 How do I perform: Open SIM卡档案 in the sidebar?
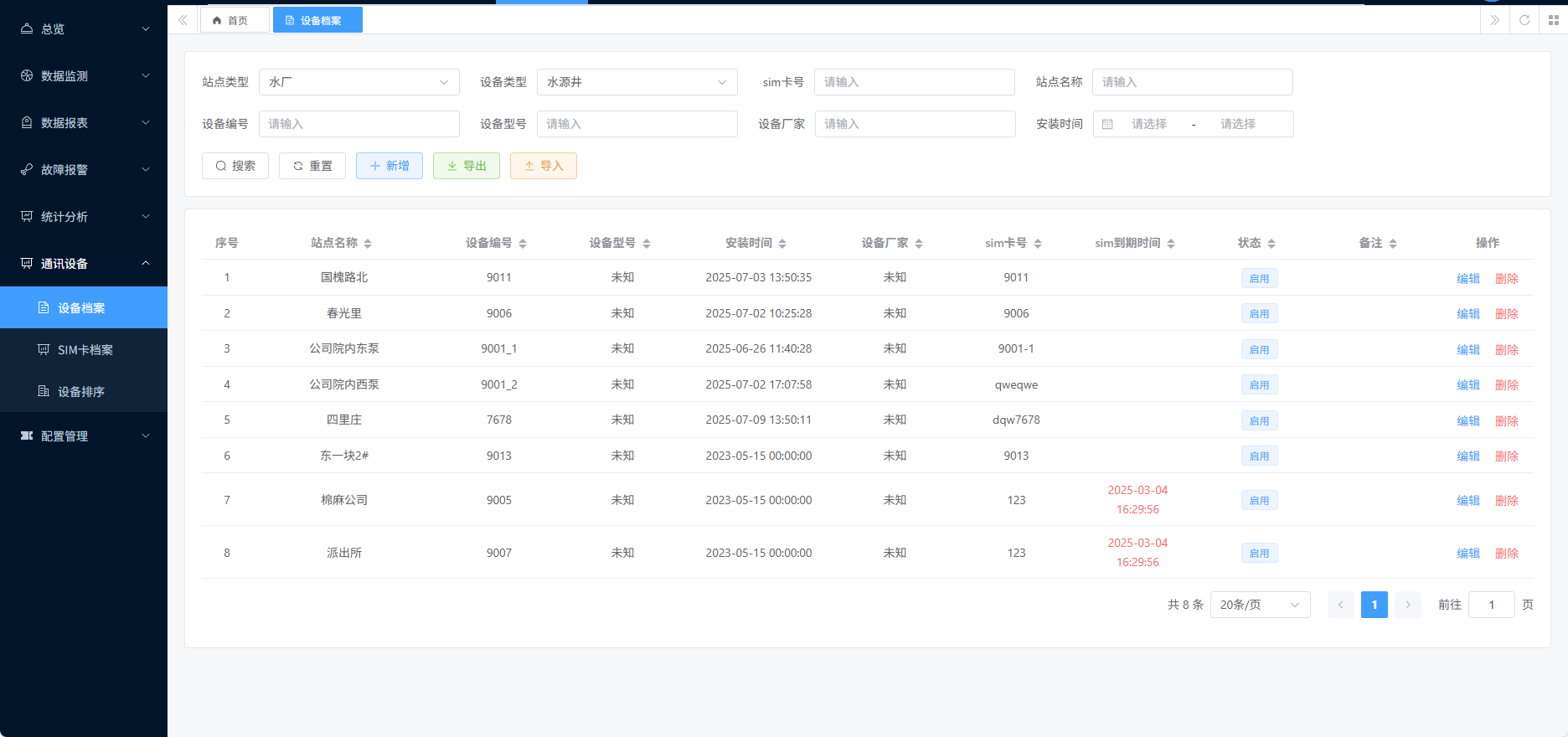coord(85,350)
